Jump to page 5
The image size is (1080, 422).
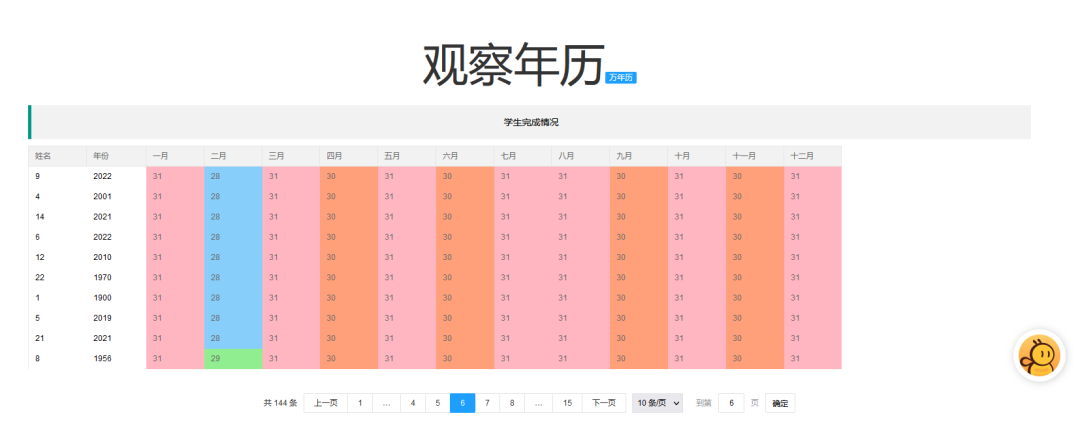(x=437, y=403)
